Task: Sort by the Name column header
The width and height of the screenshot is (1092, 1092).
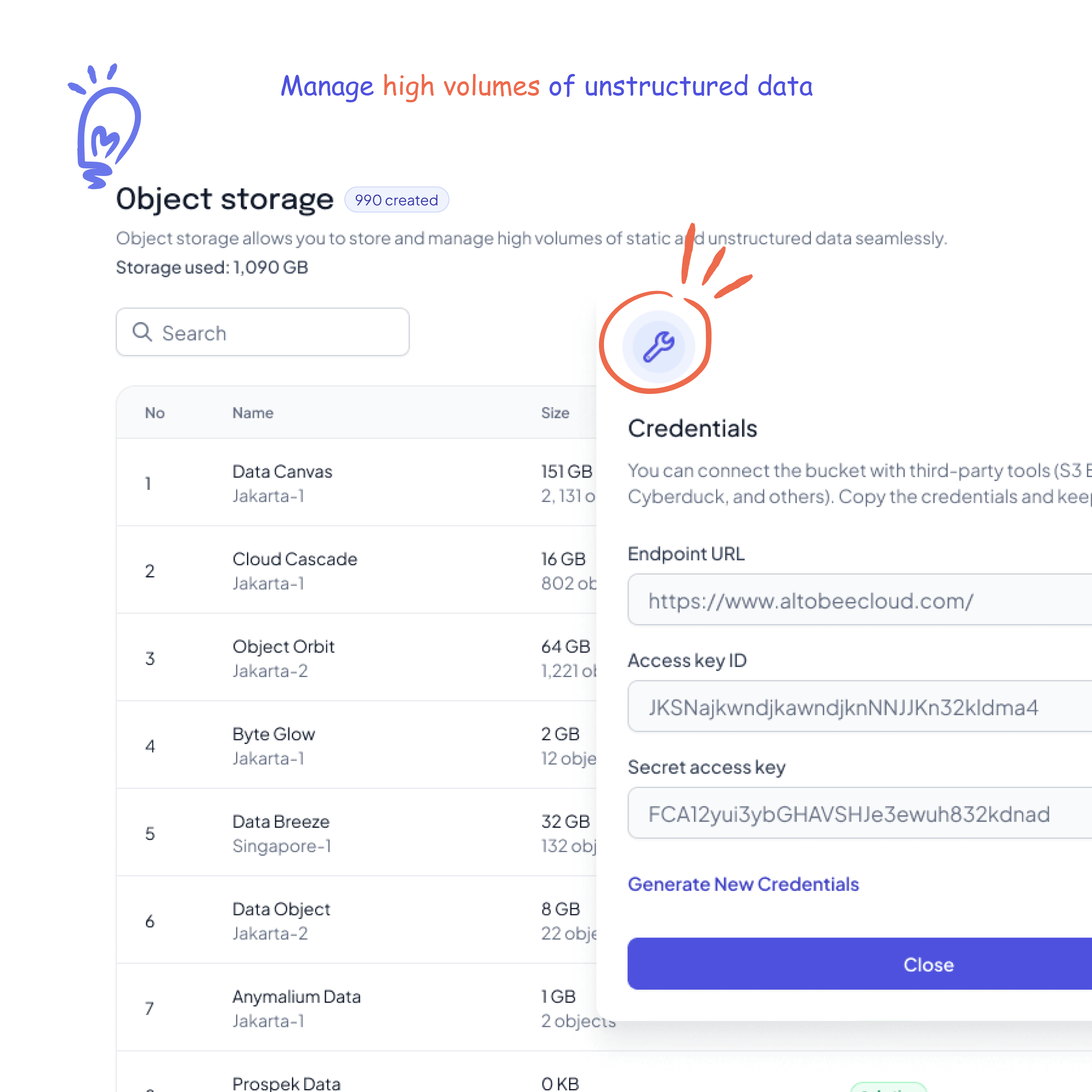Action: pos(253,413)
